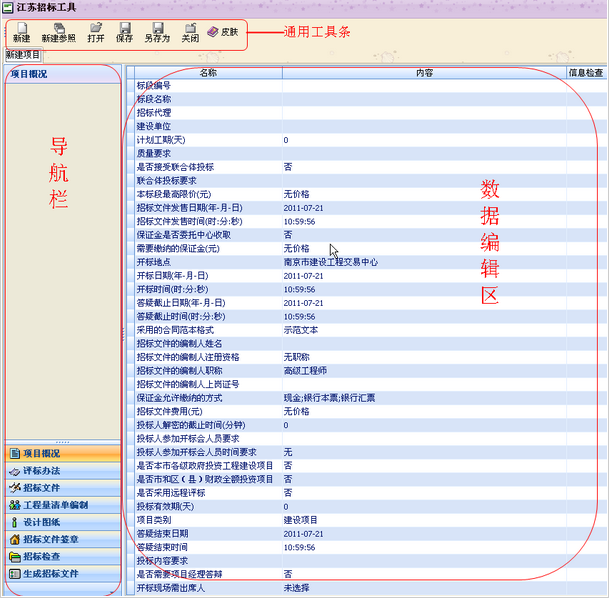Click 无价格 for 本标段最高限价(元)
Viewport: 615px width, 598px height.
[297, 194]
